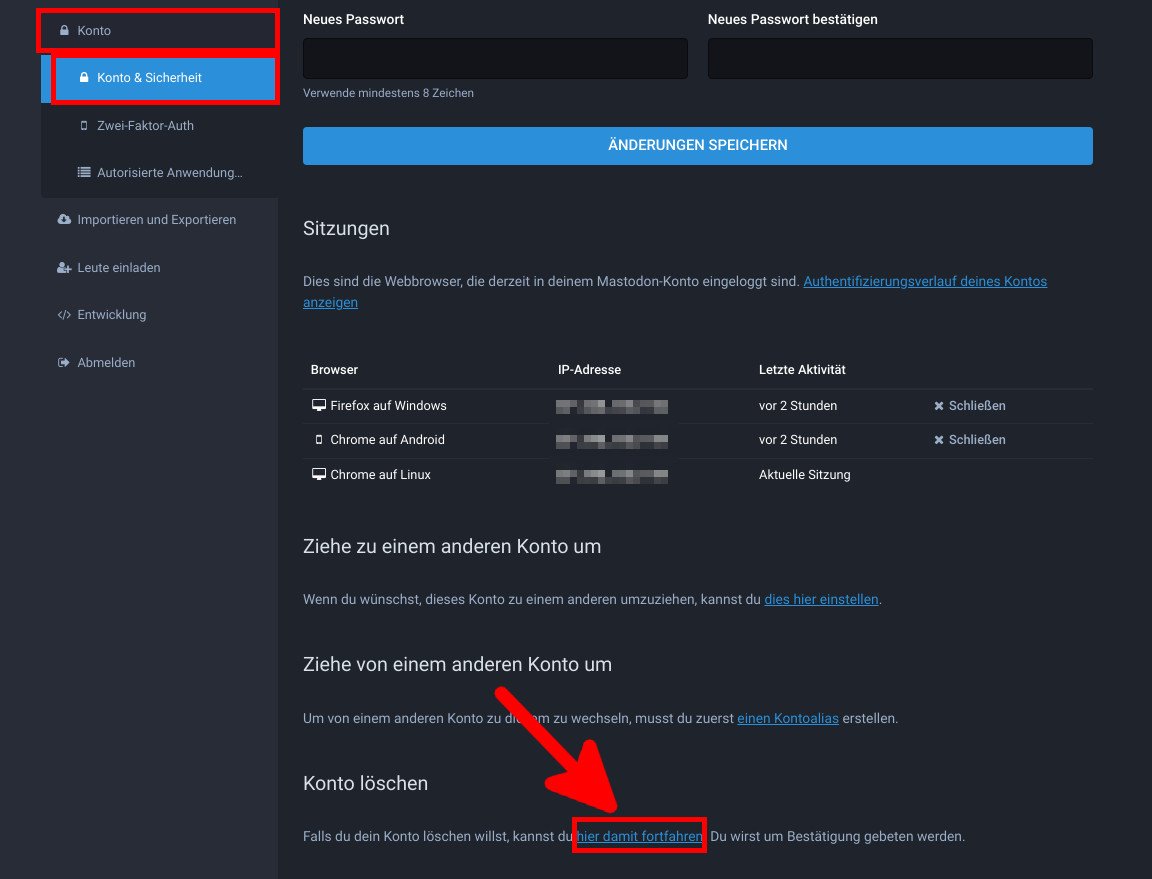Screen dimensions: 1152x879
Task: Open the Konto & Sicherheit menu item
Action: click(149, 78)
